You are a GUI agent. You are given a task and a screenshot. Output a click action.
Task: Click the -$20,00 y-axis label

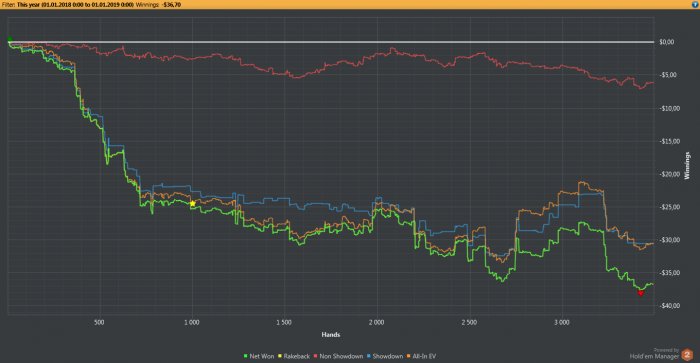[x=669, y=174]
